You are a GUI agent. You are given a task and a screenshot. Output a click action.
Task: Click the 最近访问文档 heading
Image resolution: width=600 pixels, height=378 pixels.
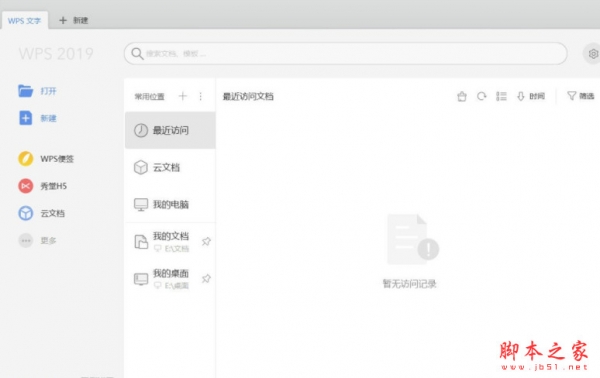[x=248, y=96]
